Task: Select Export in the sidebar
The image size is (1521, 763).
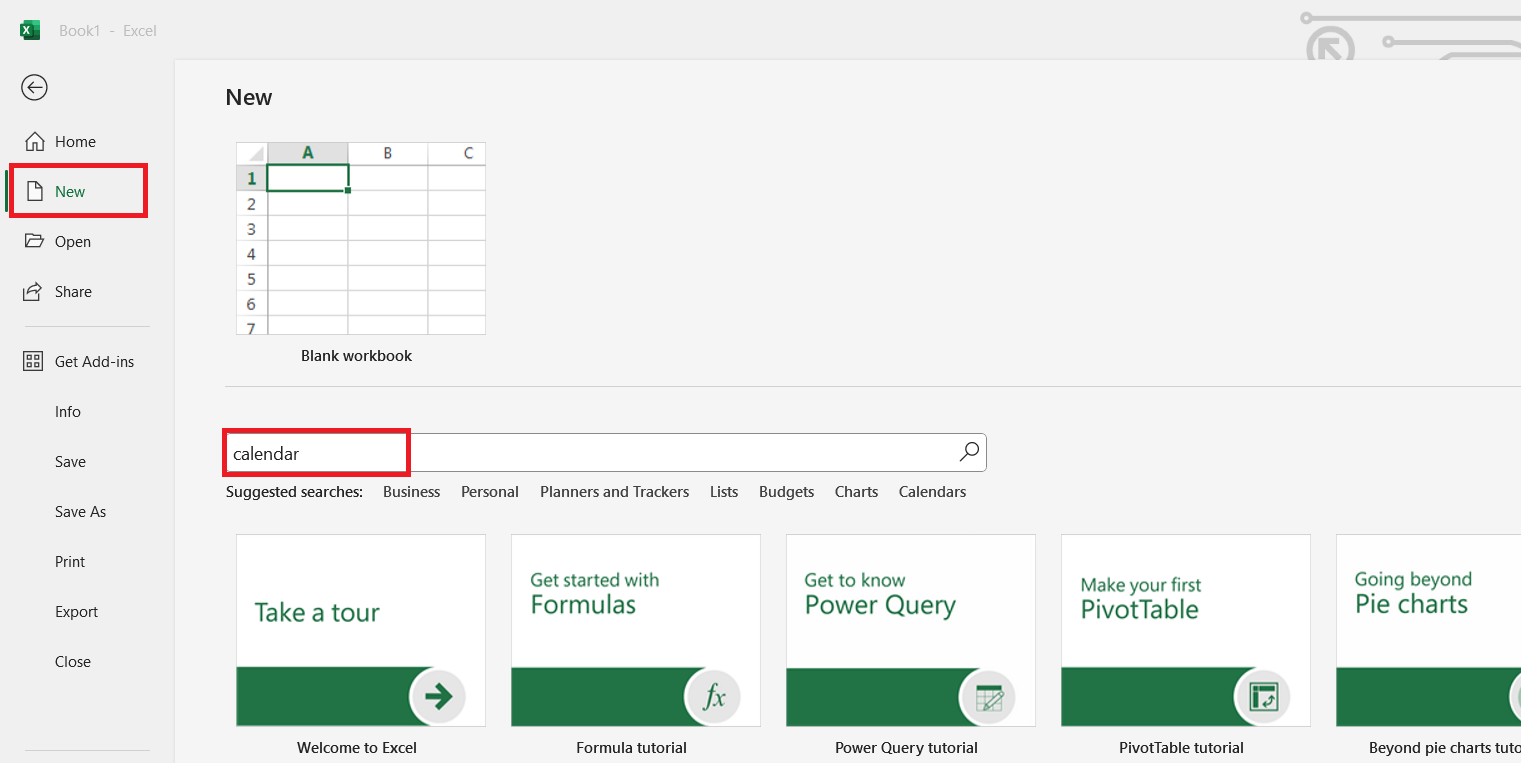Action: click(x=76, y=611)
